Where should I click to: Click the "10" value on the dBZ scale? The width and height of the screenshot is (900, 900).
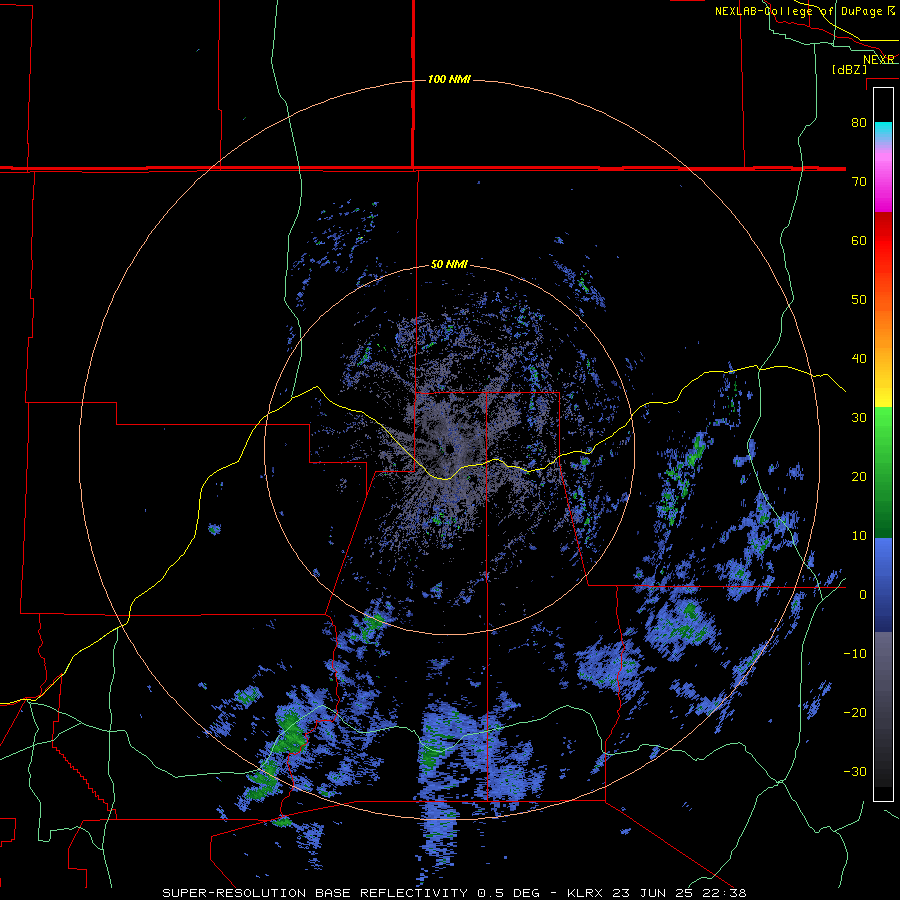tap(859, 537)
